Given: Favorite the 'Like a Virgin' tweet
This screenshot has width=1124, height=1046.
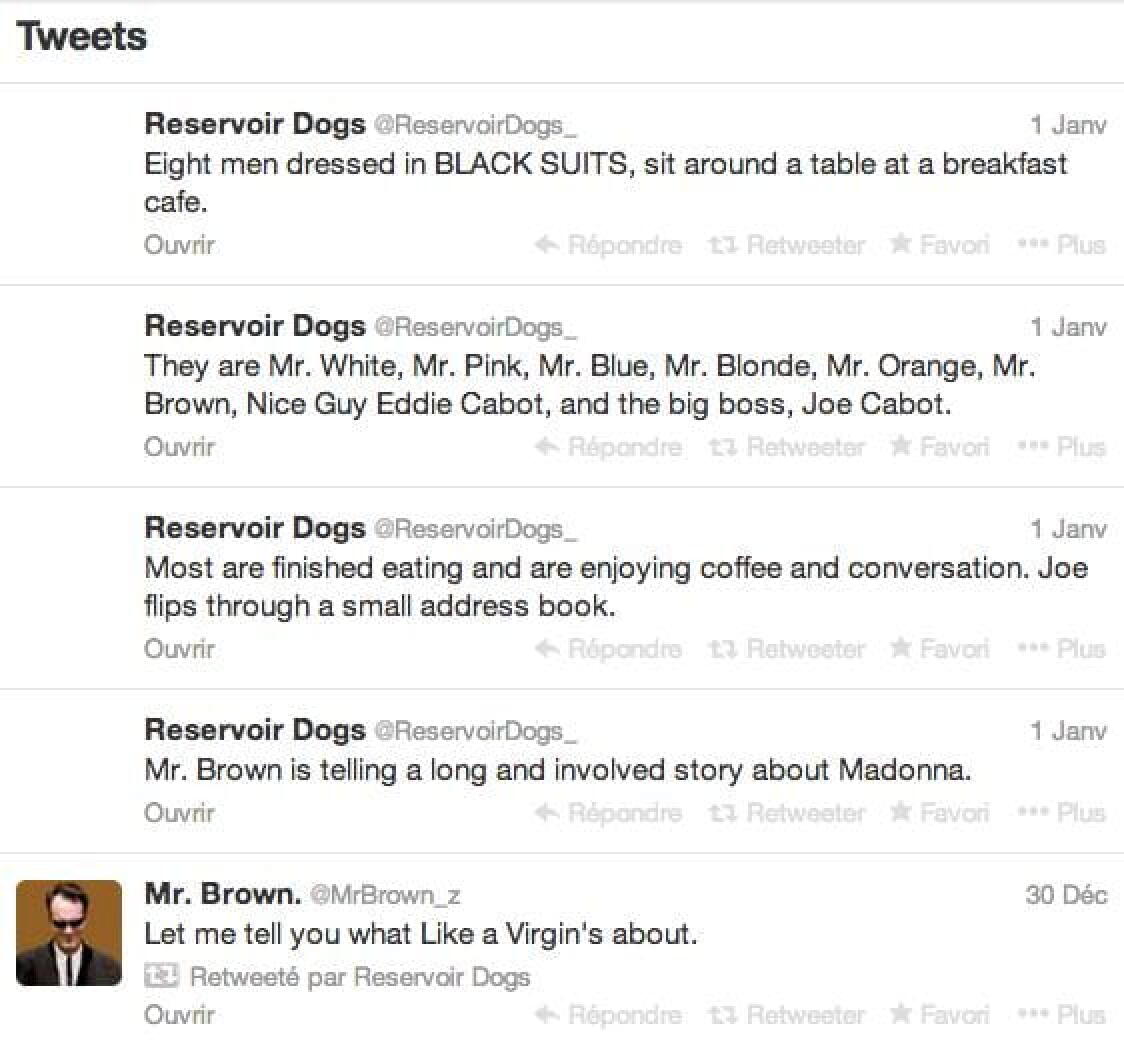Looking at the screenshot, I should click(940, 1015).
